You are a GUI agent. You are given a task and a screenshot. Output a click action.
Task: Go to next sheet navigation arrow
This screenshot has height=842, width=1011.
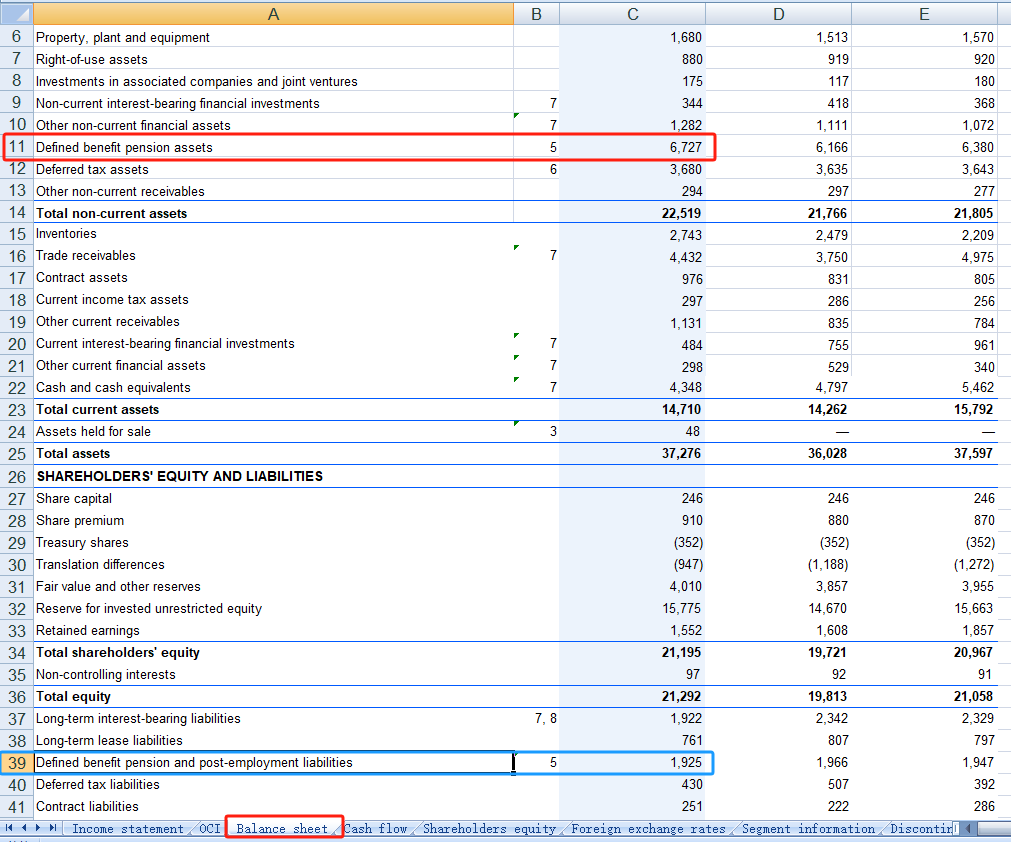38,828
